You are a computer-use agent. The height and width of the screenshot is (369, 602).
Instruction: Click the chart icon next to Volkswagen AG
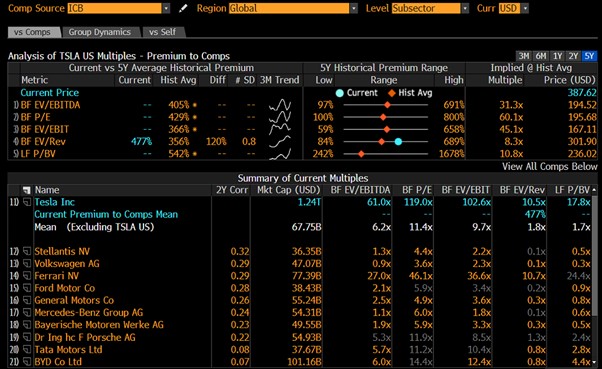tap(27, 264)
